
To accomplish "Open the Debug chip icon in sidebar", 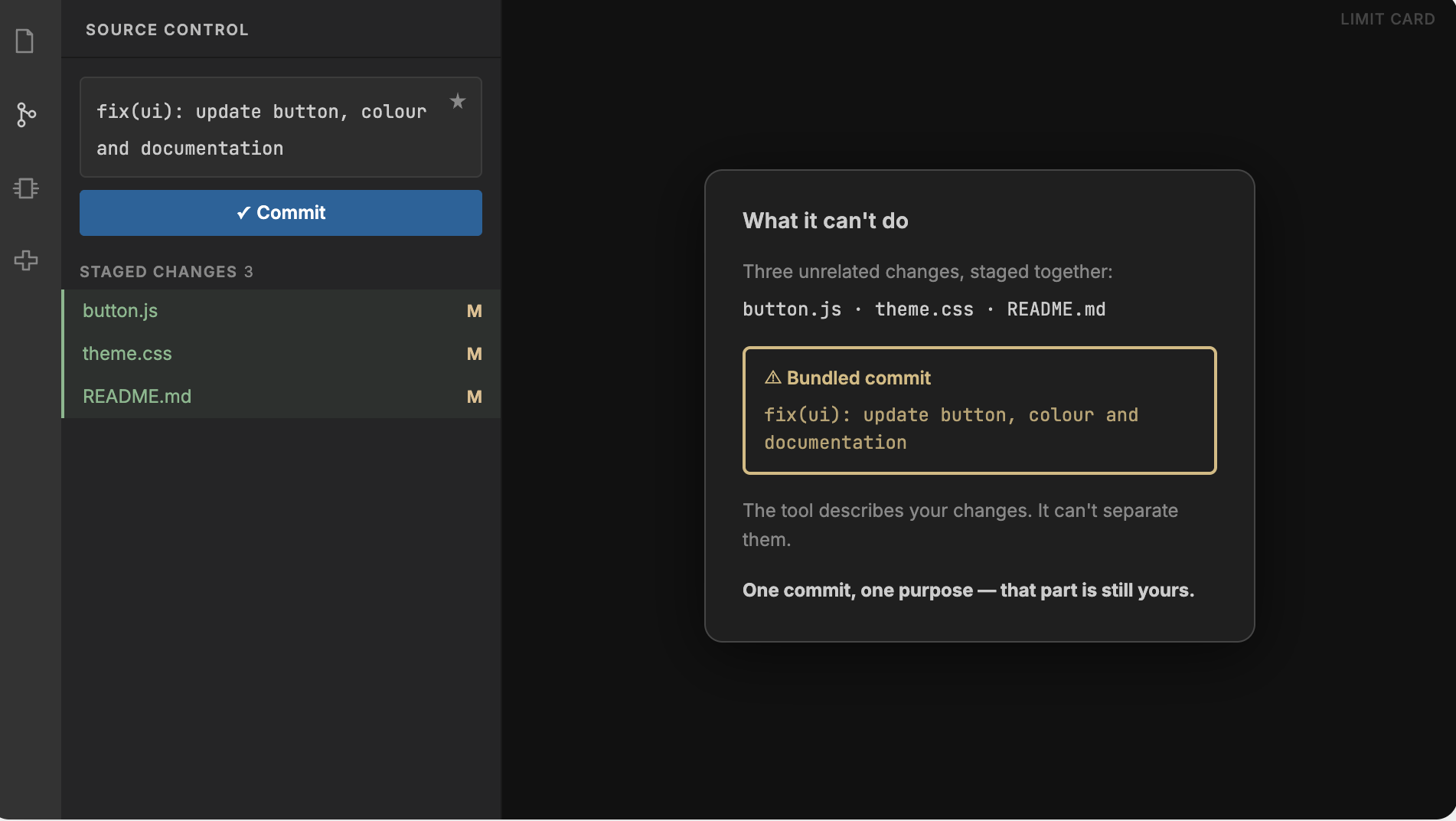I will (26, 188).
